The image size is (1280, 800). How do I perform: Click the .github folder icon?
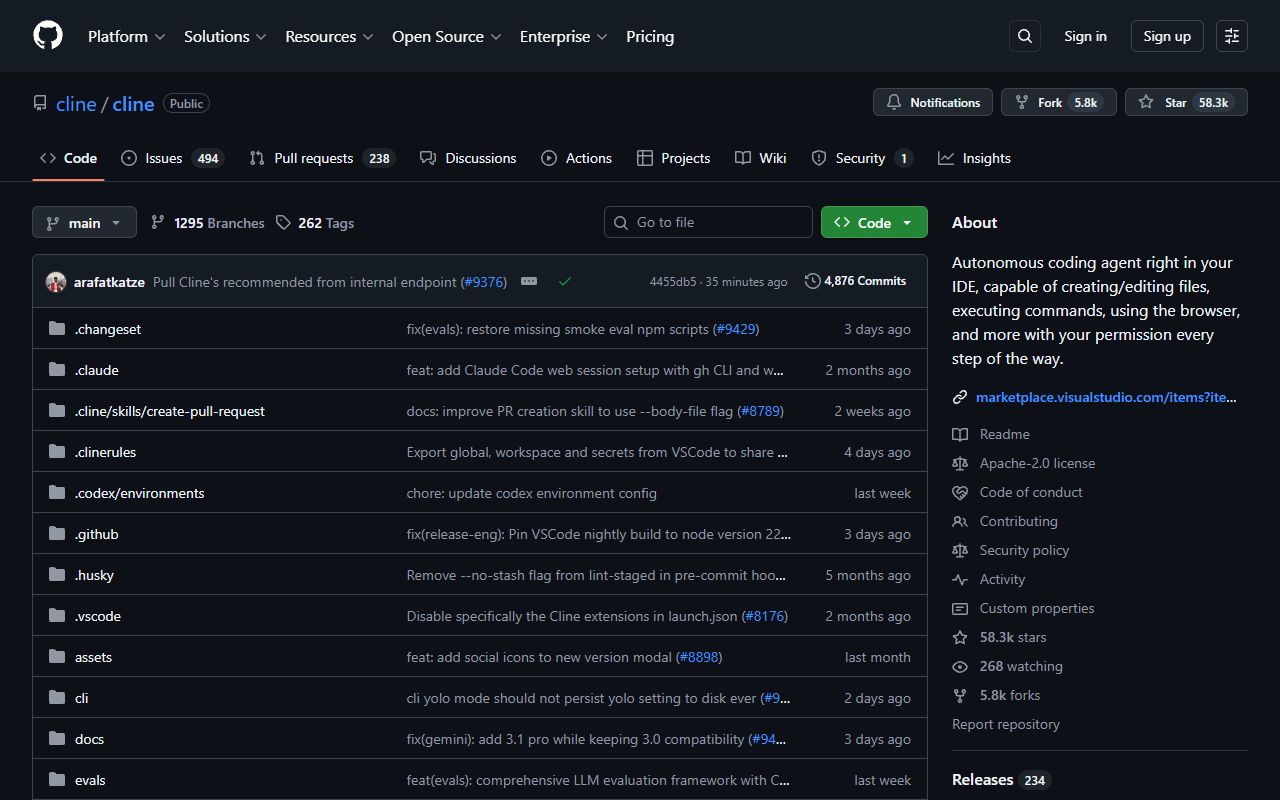(57, 534)
